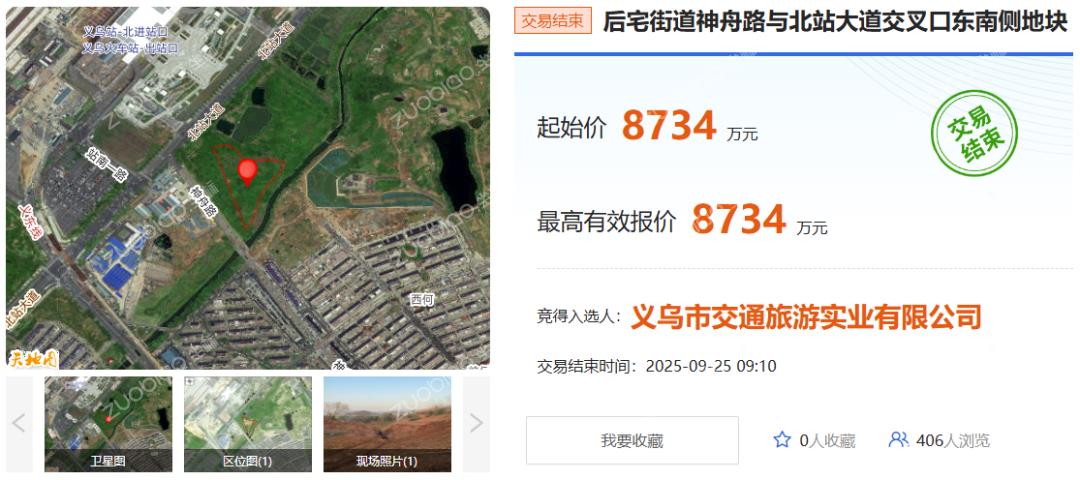This screenshot has width=1080, height=480.
Task: Click the 神舟路 road label
Action: pos(205,202)
